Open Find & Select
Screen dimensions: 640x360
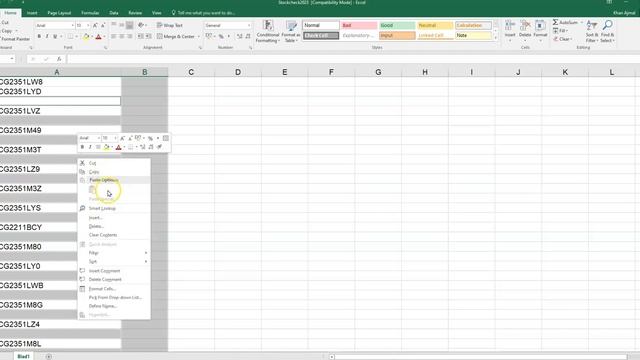[x=607, y=31]
